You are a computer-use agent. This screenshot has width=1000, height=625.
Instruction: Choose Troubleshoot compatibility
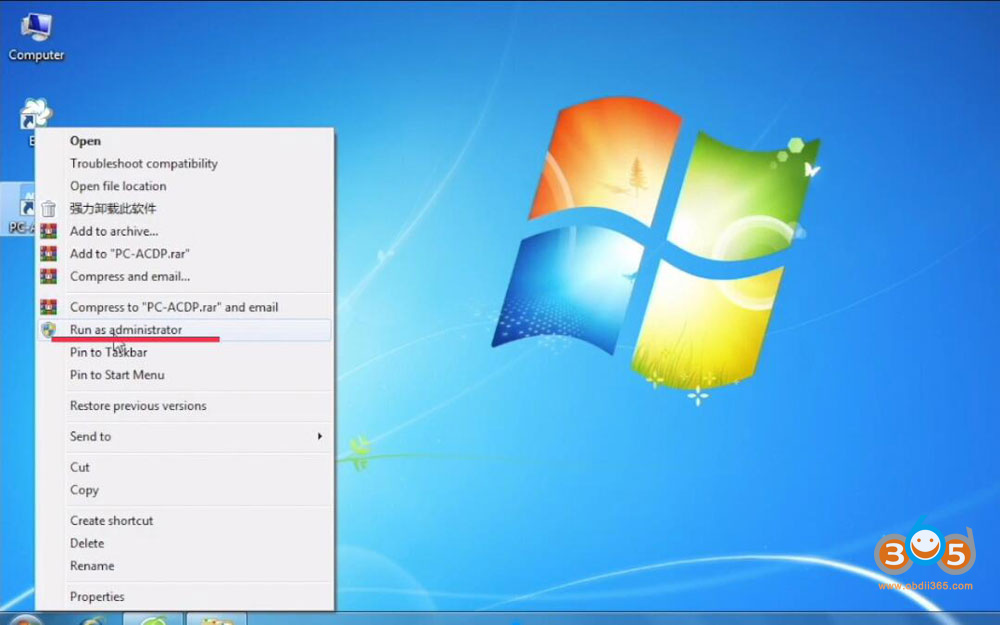click(143, 164)
